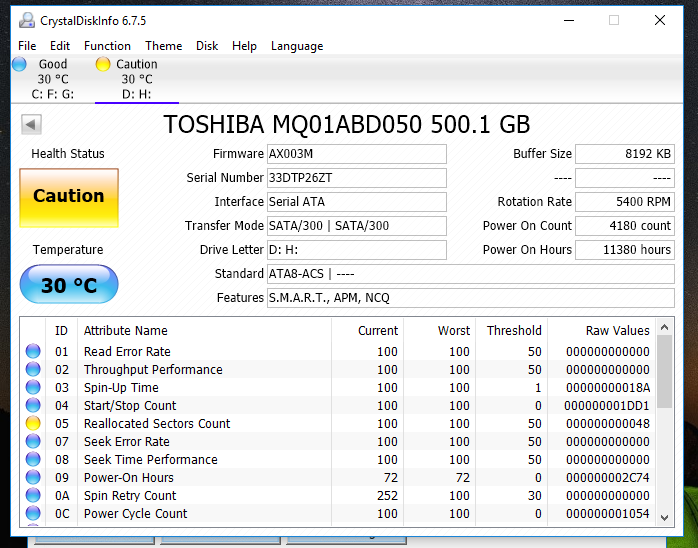Click the TOSHIBA MQ01ABD050 500.1 GB title
698x548 pixels.
coord(347,124)
